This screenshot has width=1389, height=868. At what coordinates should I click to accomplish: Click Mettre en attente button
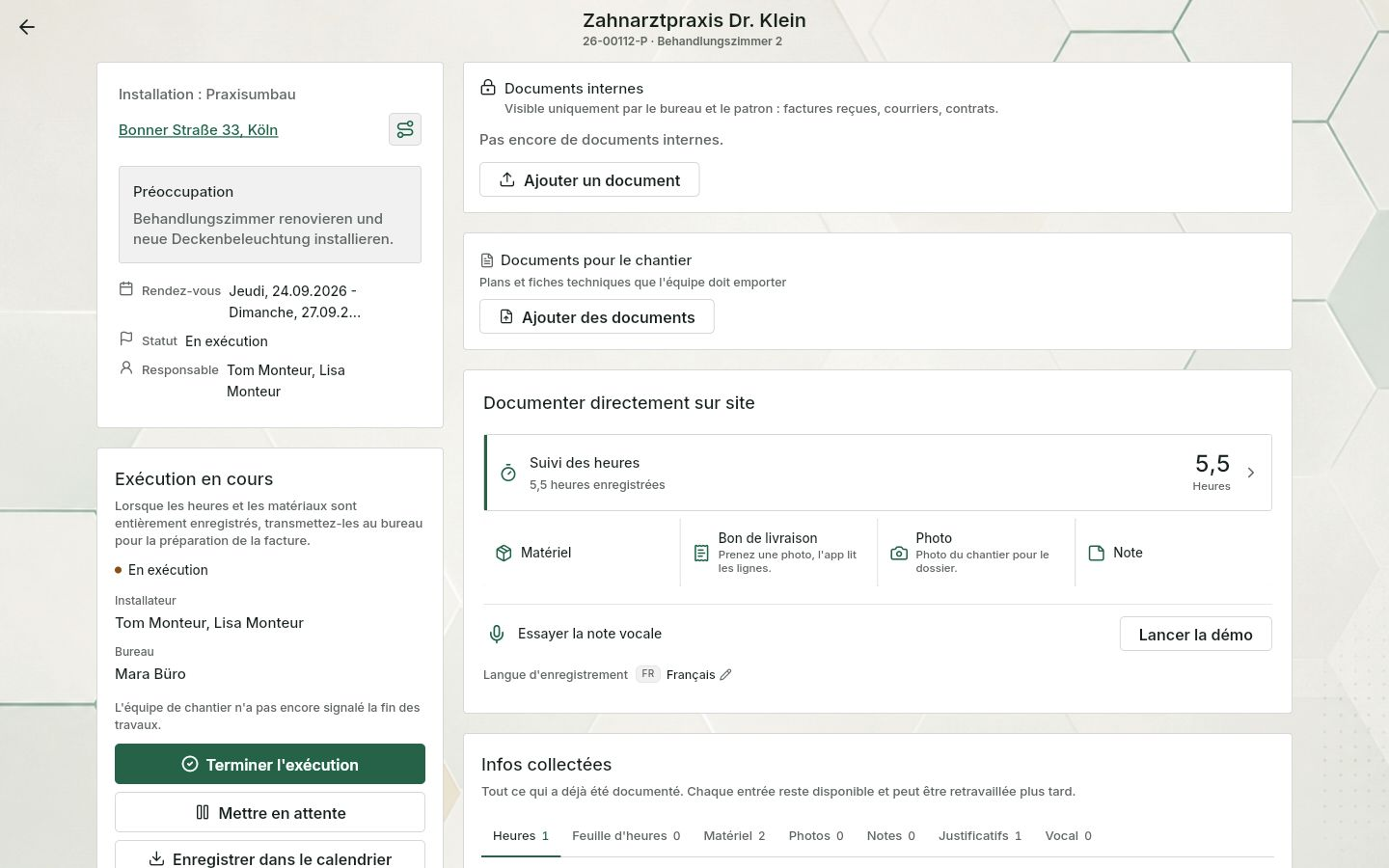[x=270, y=812]
